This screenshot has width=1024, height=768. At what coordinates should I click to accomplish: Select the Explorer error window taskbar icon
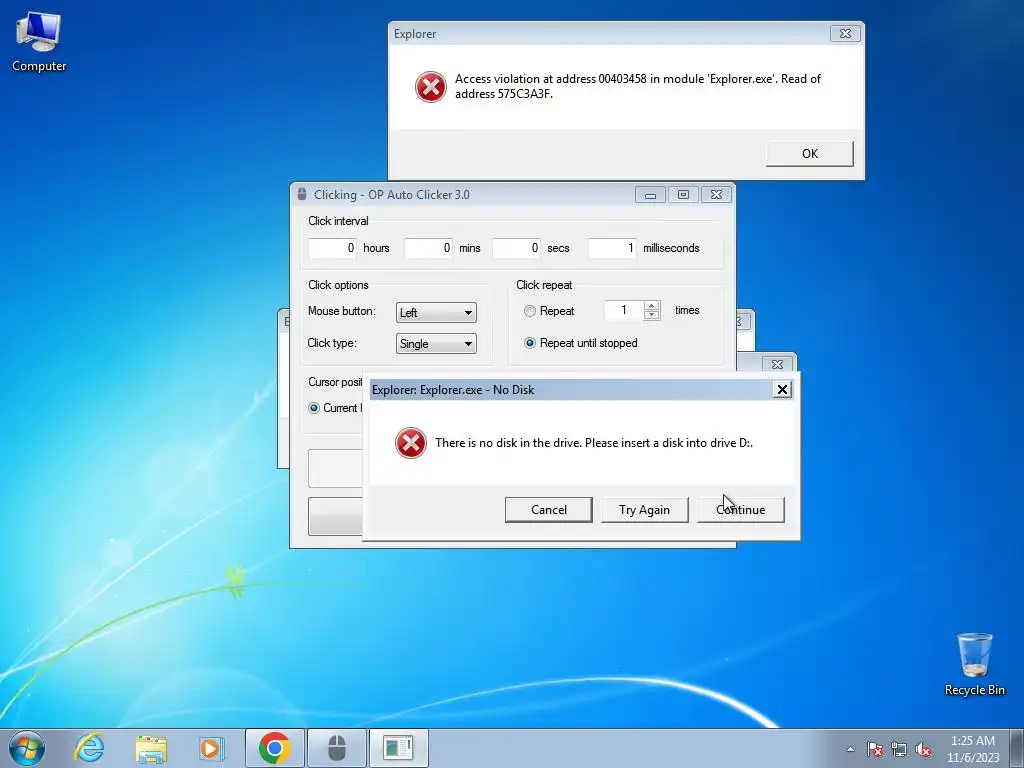398,748
